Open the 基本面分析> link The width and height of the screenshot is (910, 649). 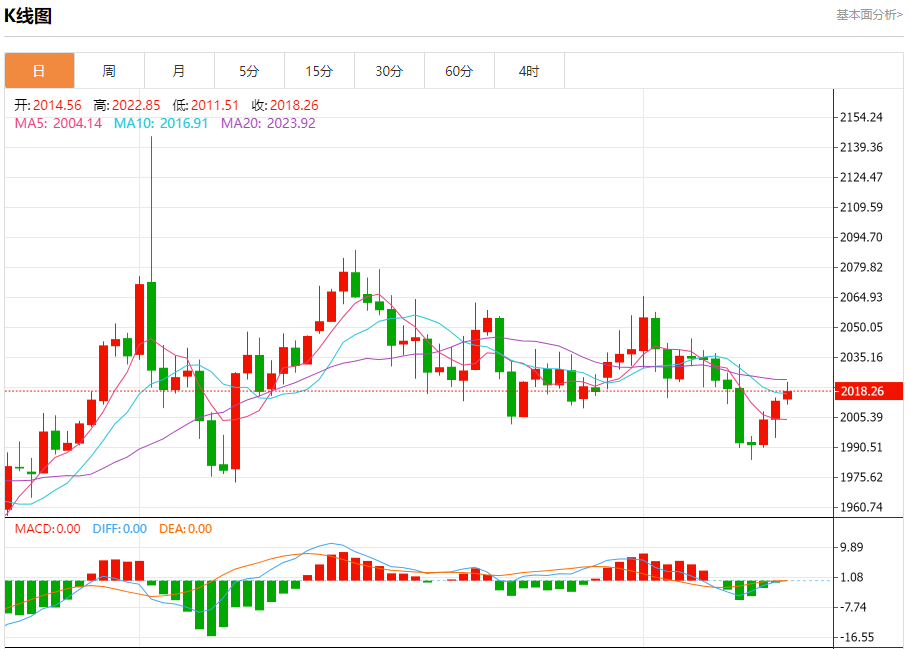coord(869,15)
